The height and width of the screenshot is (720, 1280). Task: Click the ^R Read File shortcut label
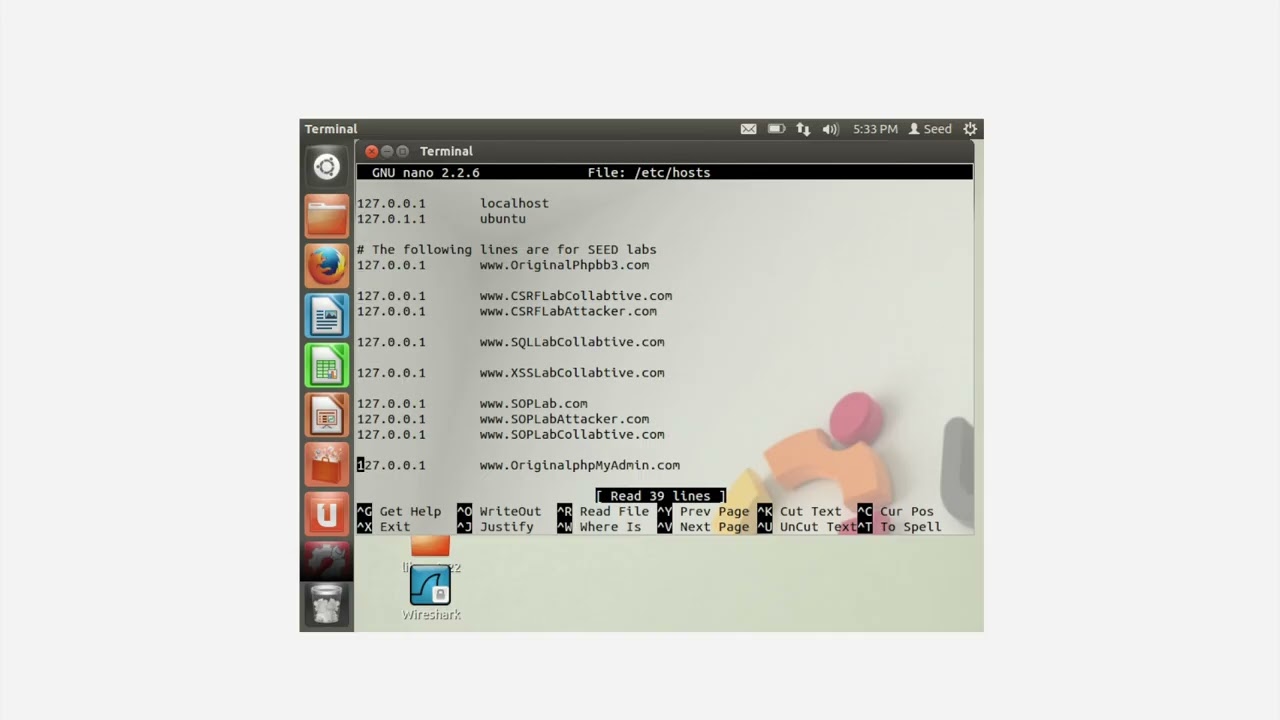(603, 511)
